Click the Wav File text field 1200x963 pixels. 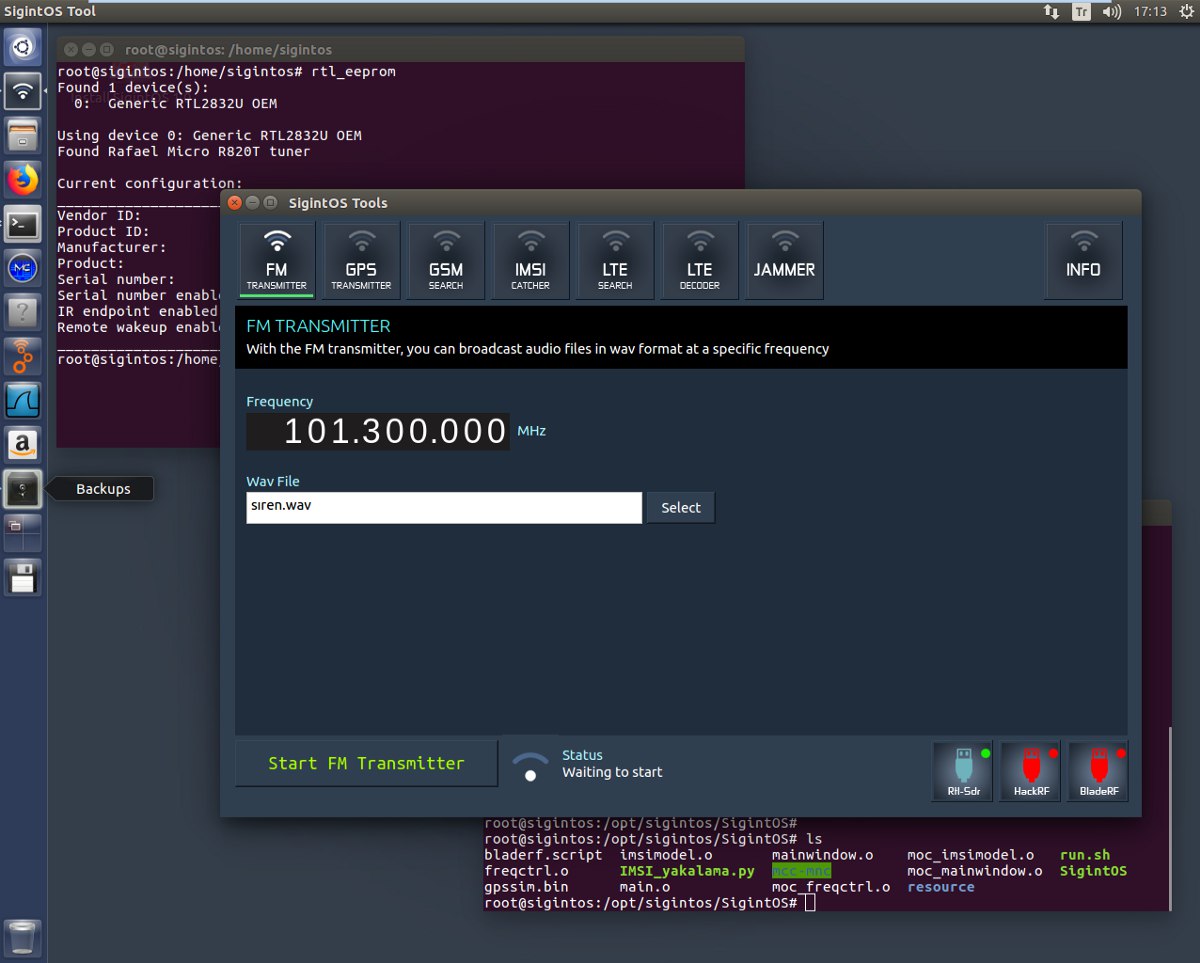pyautogui.click(x=444, y=507)
